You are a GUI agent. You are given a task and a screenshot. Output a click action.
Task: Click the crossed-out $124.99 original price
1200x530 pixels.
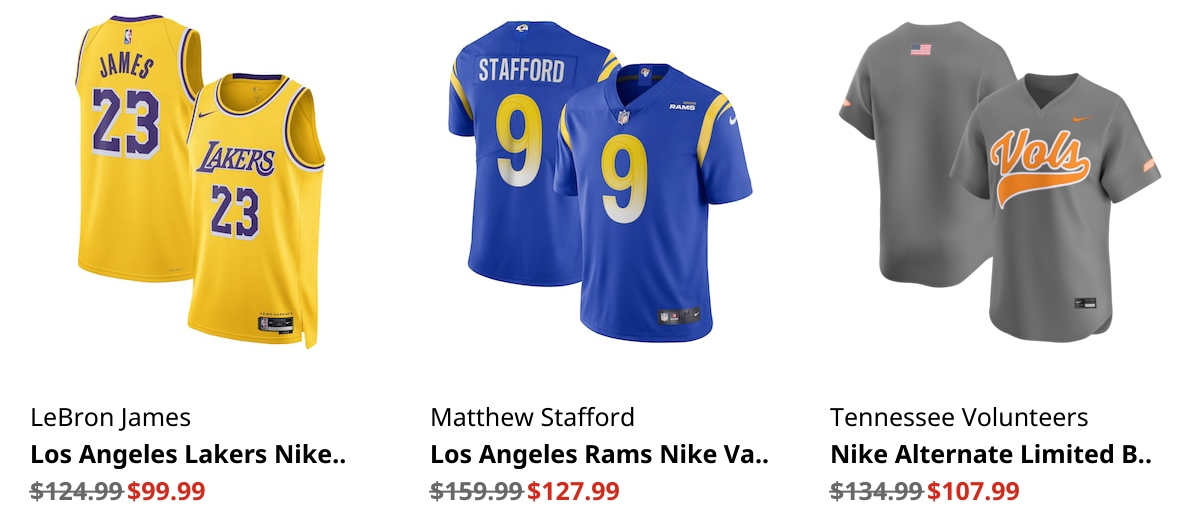click(76, 491)
